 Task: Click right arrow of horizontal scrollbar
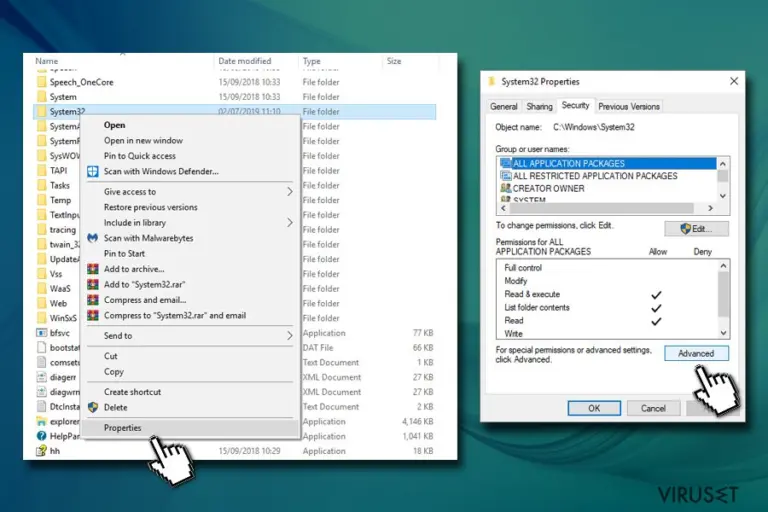pos(710,208)
